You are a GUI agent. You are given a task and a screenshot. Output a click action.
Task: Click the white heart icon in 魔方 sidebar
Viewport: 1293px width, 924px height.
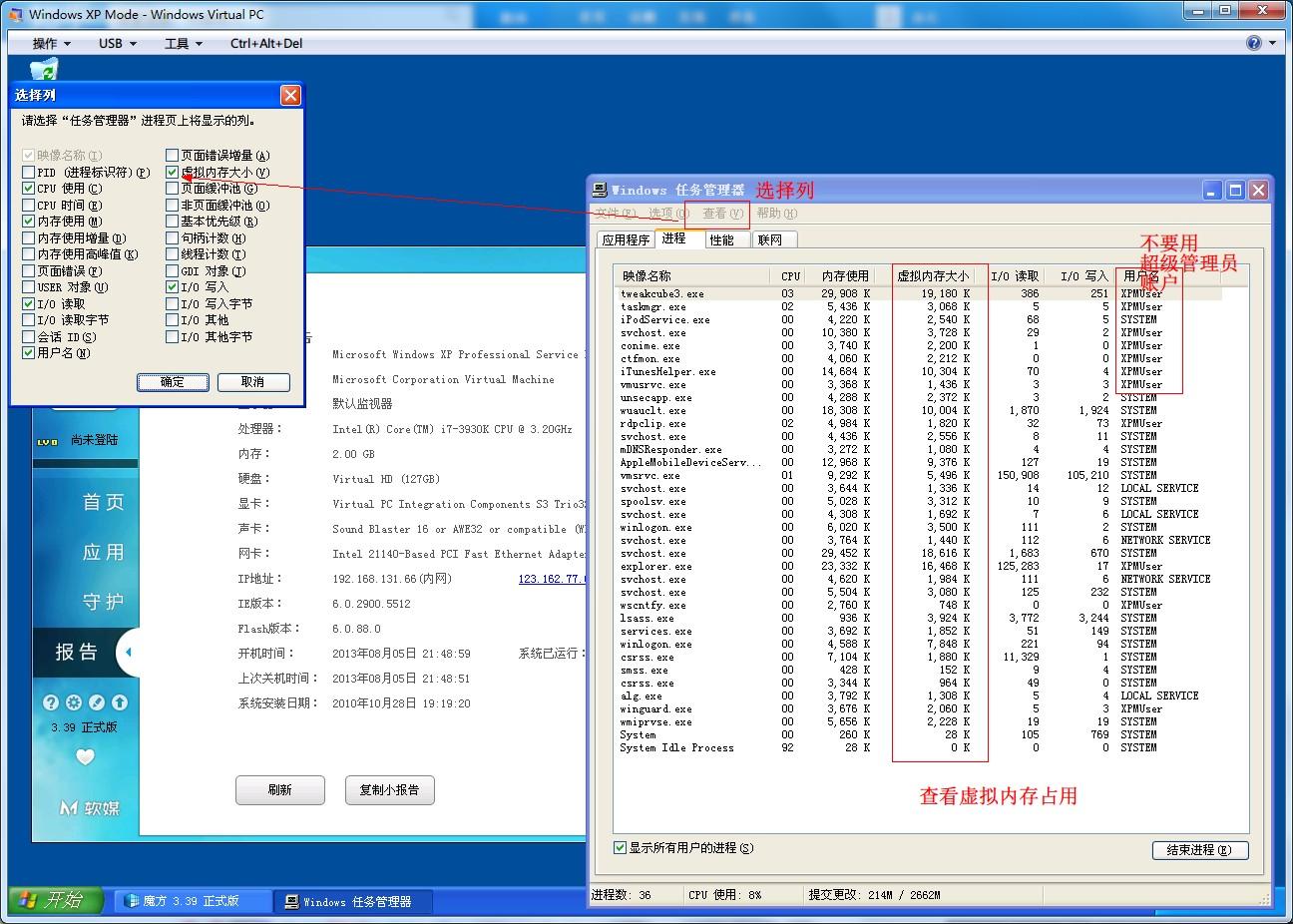[85, 757]
